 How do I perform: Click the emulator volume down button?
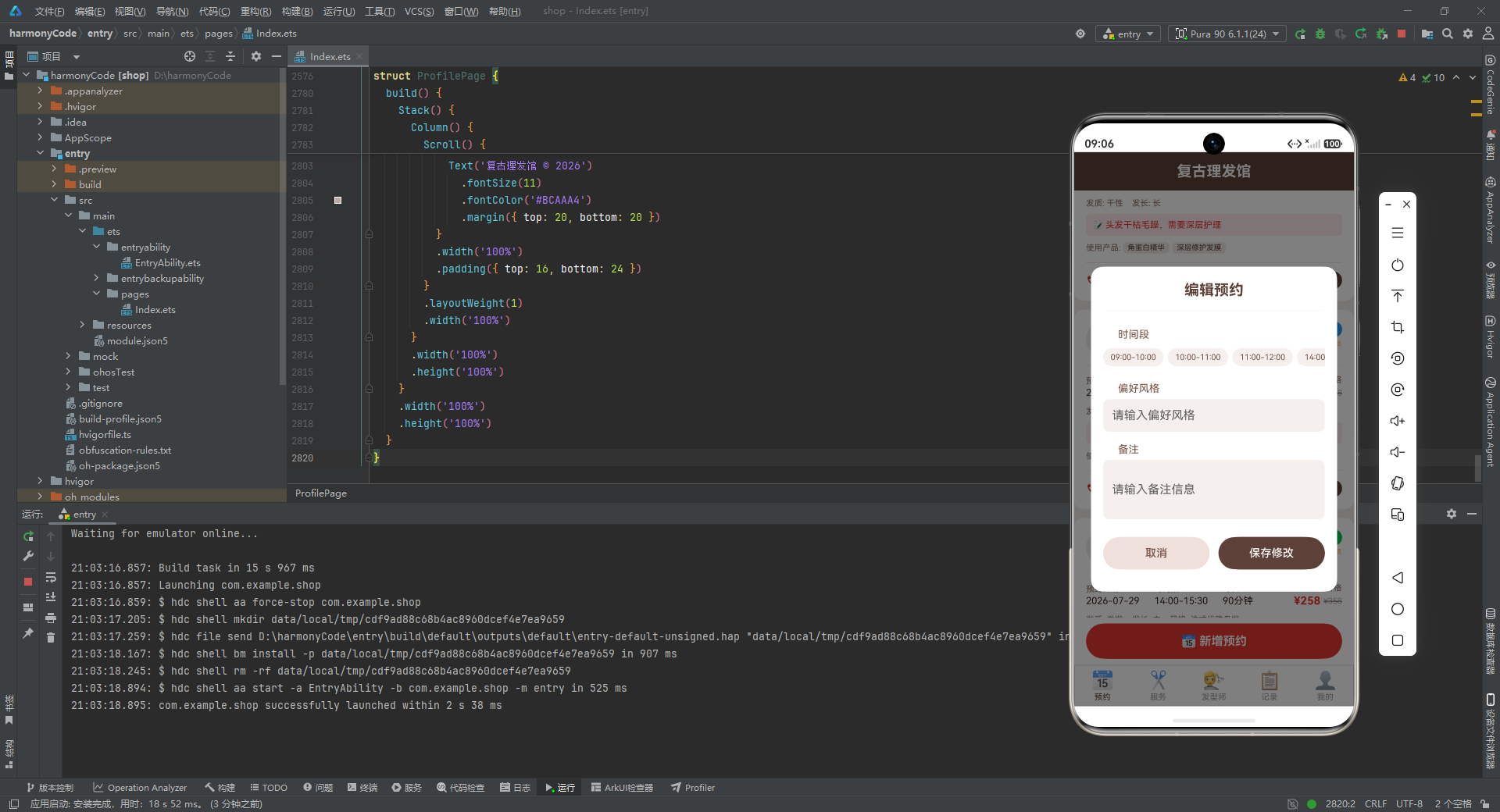1398,452
